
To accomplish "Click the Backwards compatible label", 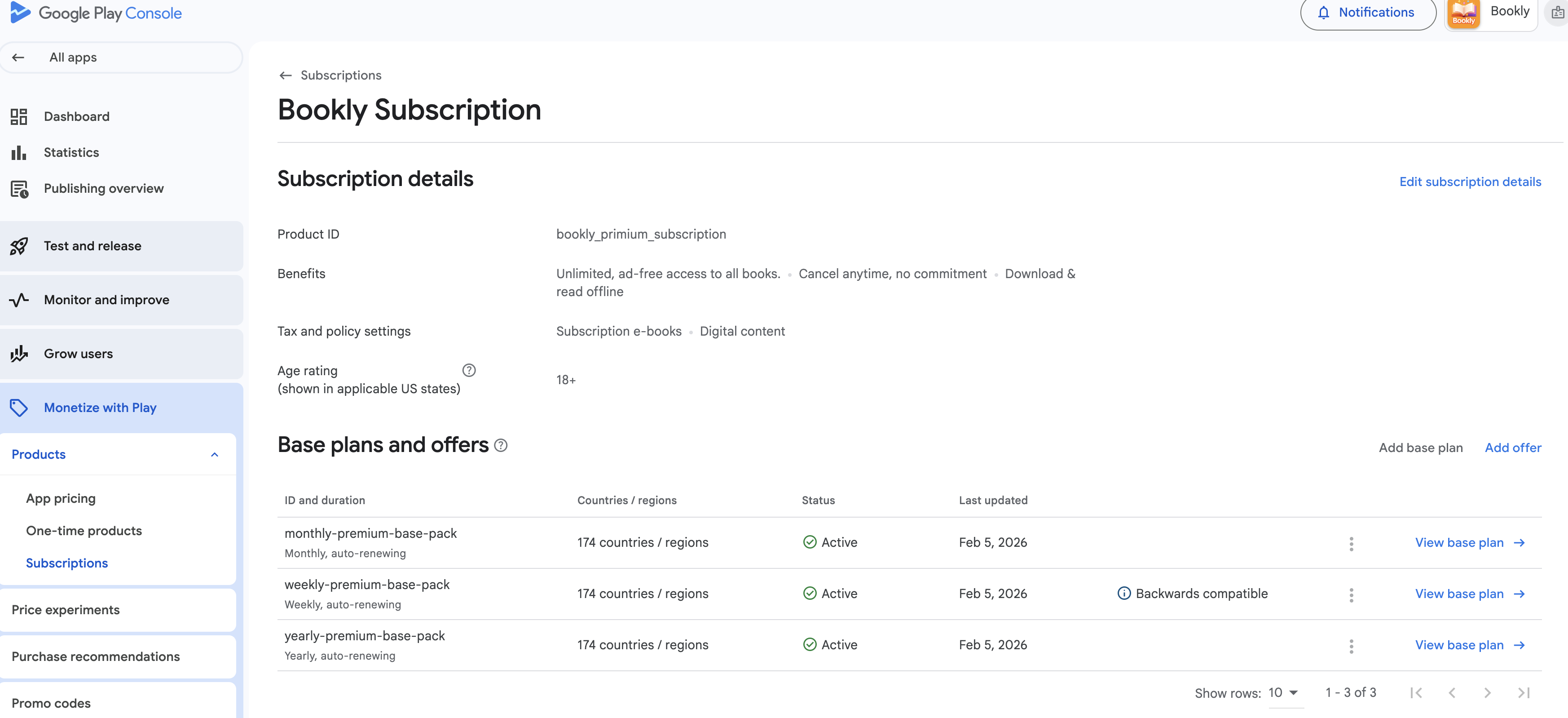I will (1202, 594).
